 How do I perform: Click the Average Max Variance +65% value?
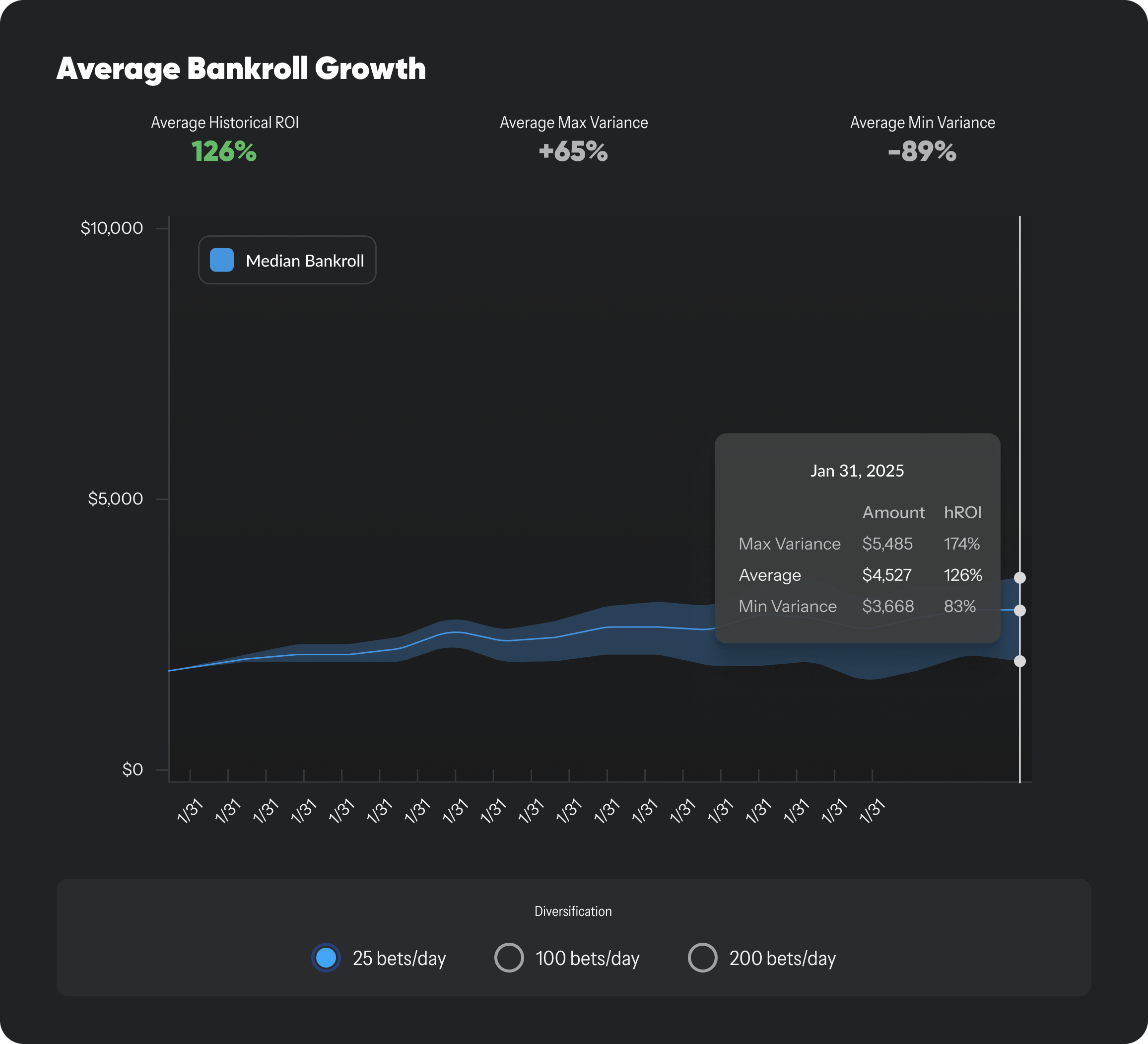click(573, 151)
